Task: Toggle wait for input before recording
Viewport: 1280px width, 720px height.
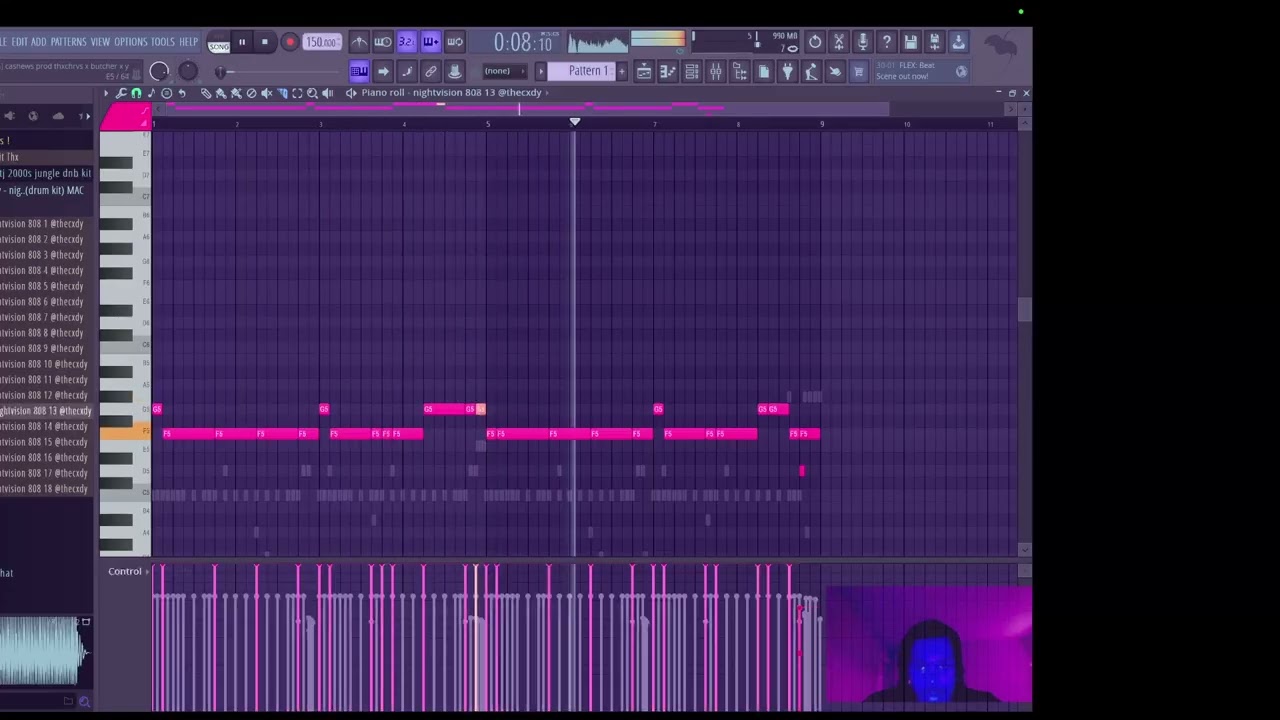Action: click(x=383, y=42)
